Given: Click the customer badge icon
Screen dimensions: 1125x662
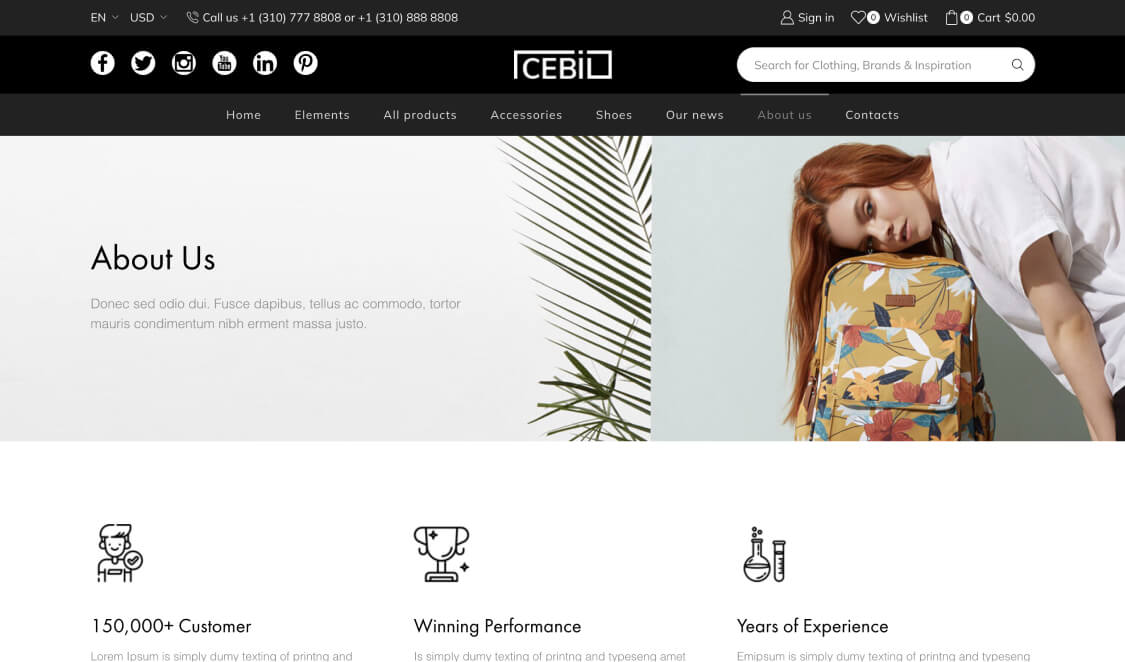Looking at the screenshot, I should click(x=120, y=553).
